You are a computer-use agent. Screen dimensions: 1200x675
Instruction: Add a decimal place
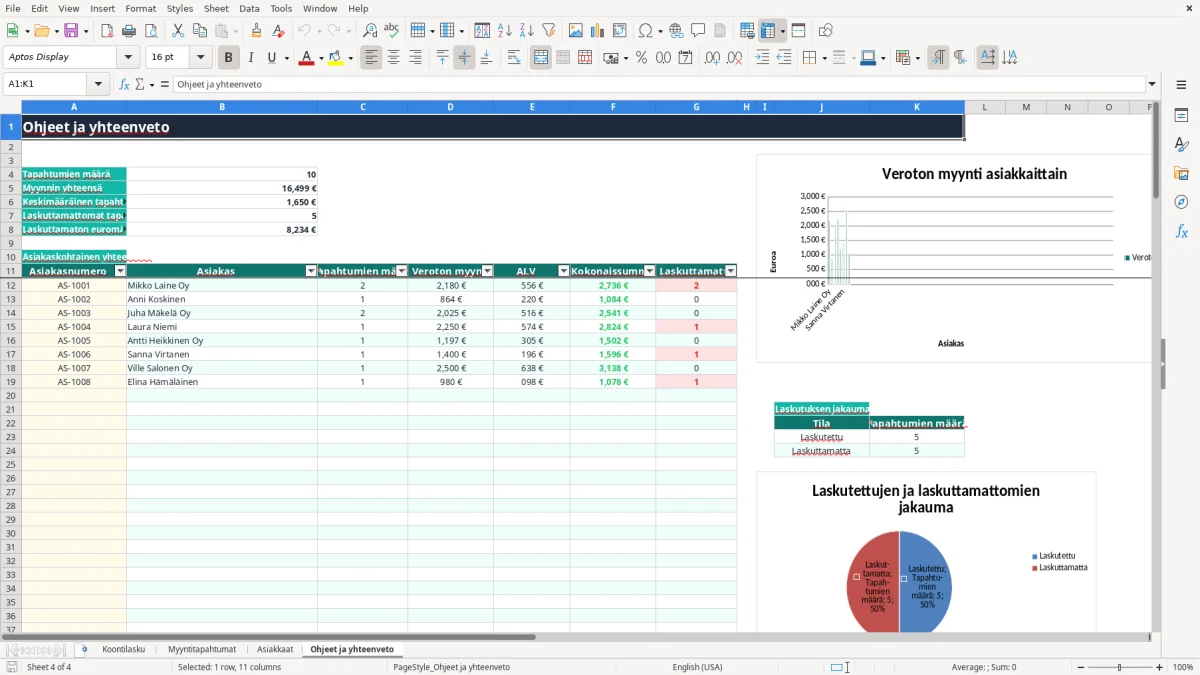click(713, 58)
